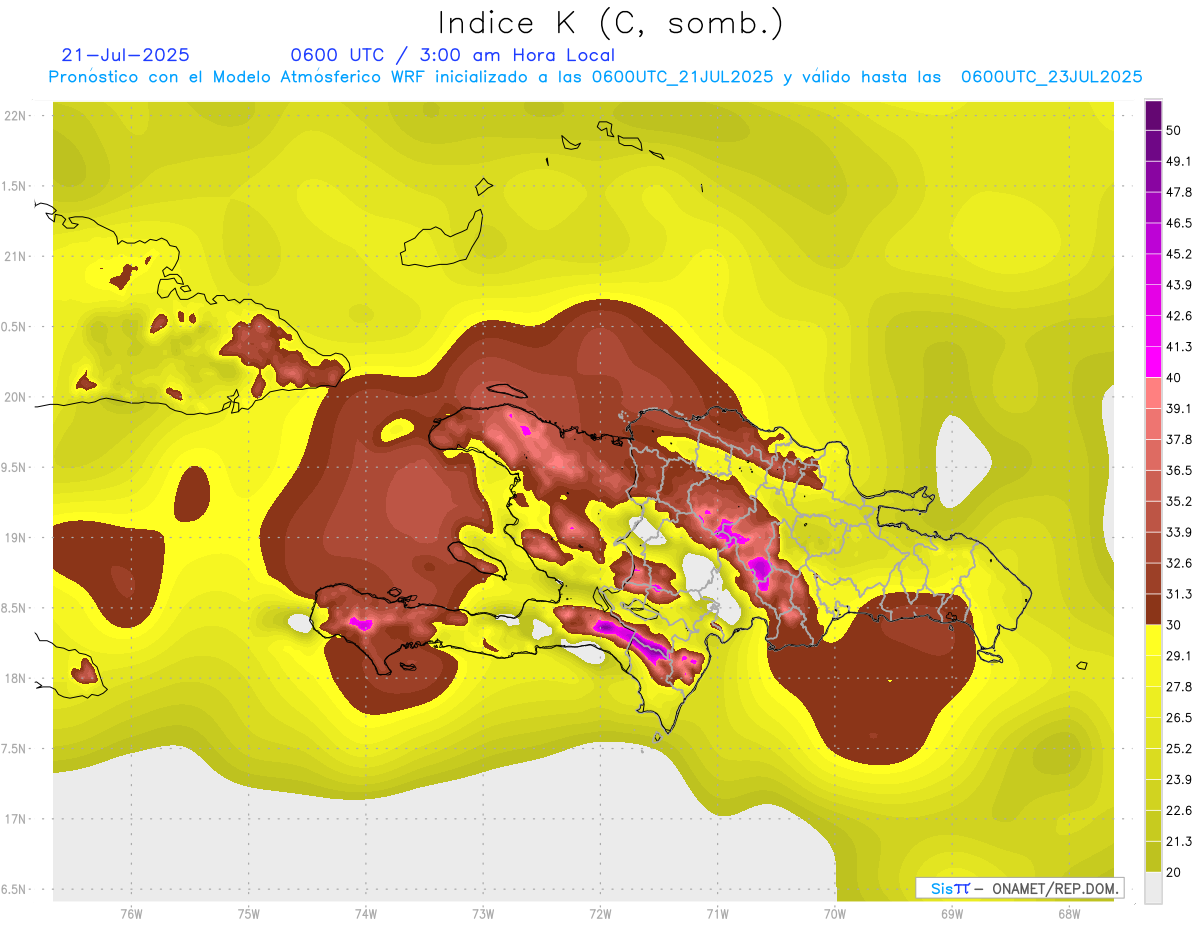Click the '69W' longitude label
Image resolution: width=1200 pixels, height=927 pixels.
[x=951, y=914]
